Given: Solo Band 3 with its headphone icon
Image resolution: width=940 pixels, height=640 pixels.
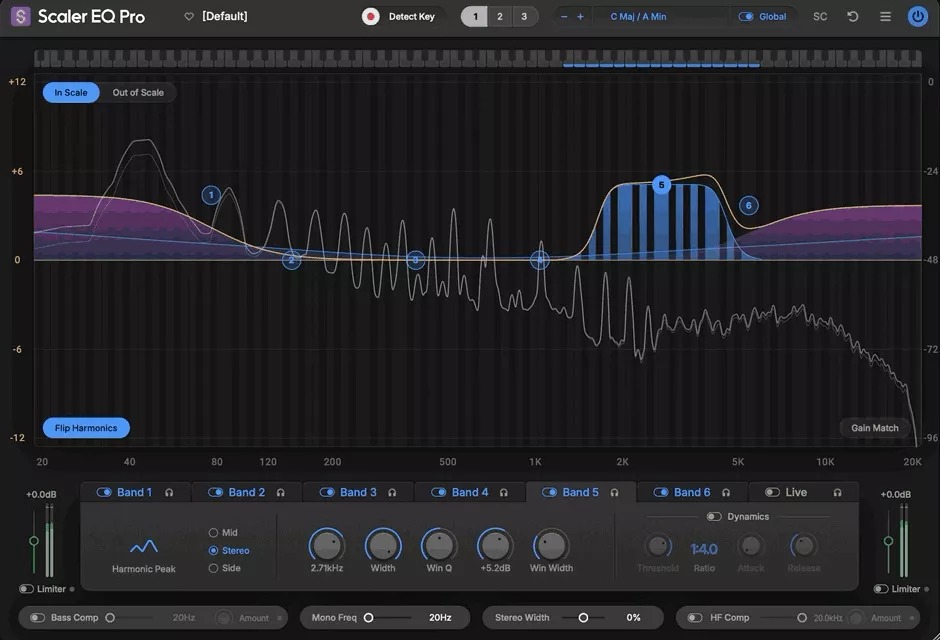Looking at the screenshot, I should pyautogui.click(x=392, y=493).
